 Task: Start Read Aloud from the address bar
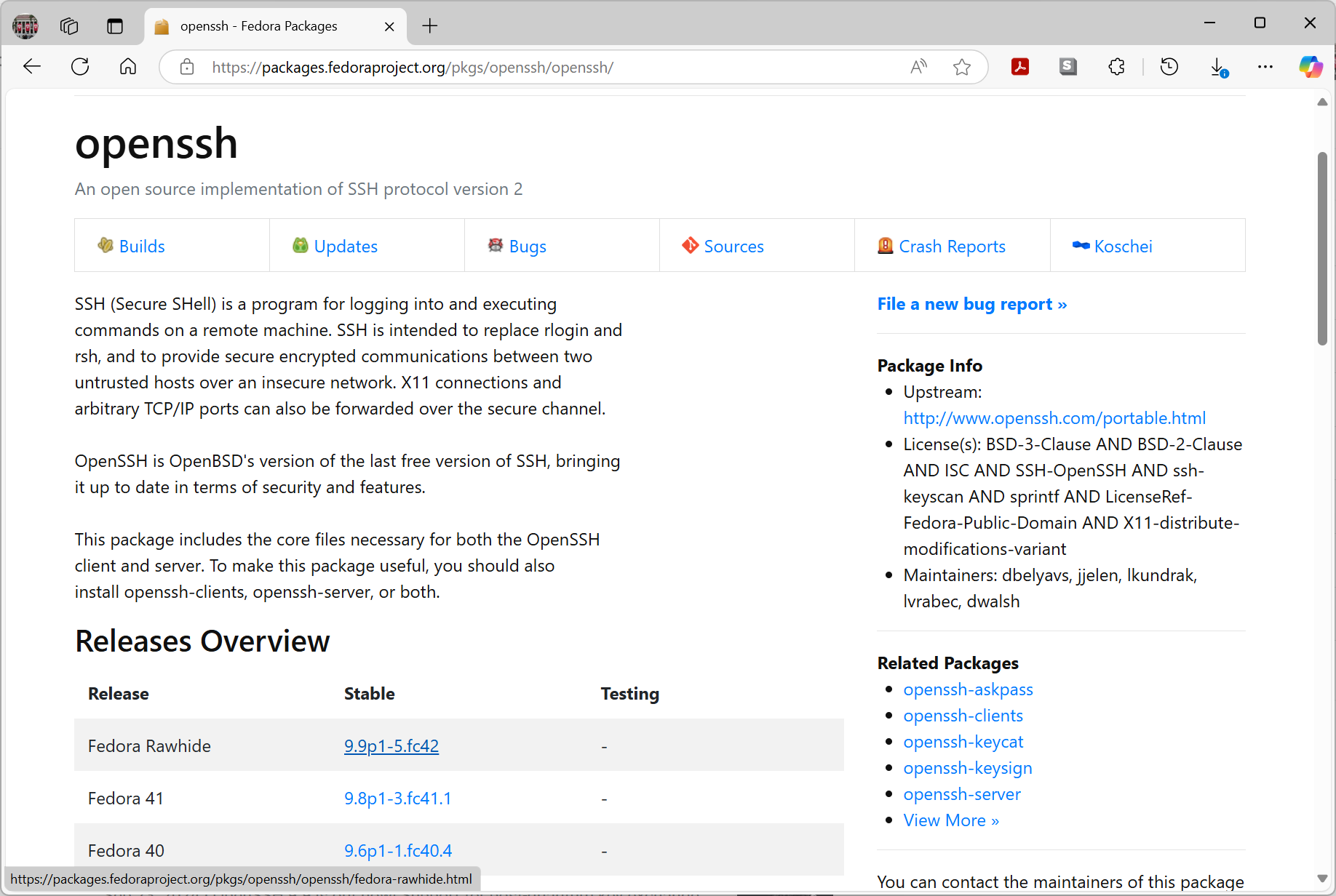click(918, 67)
